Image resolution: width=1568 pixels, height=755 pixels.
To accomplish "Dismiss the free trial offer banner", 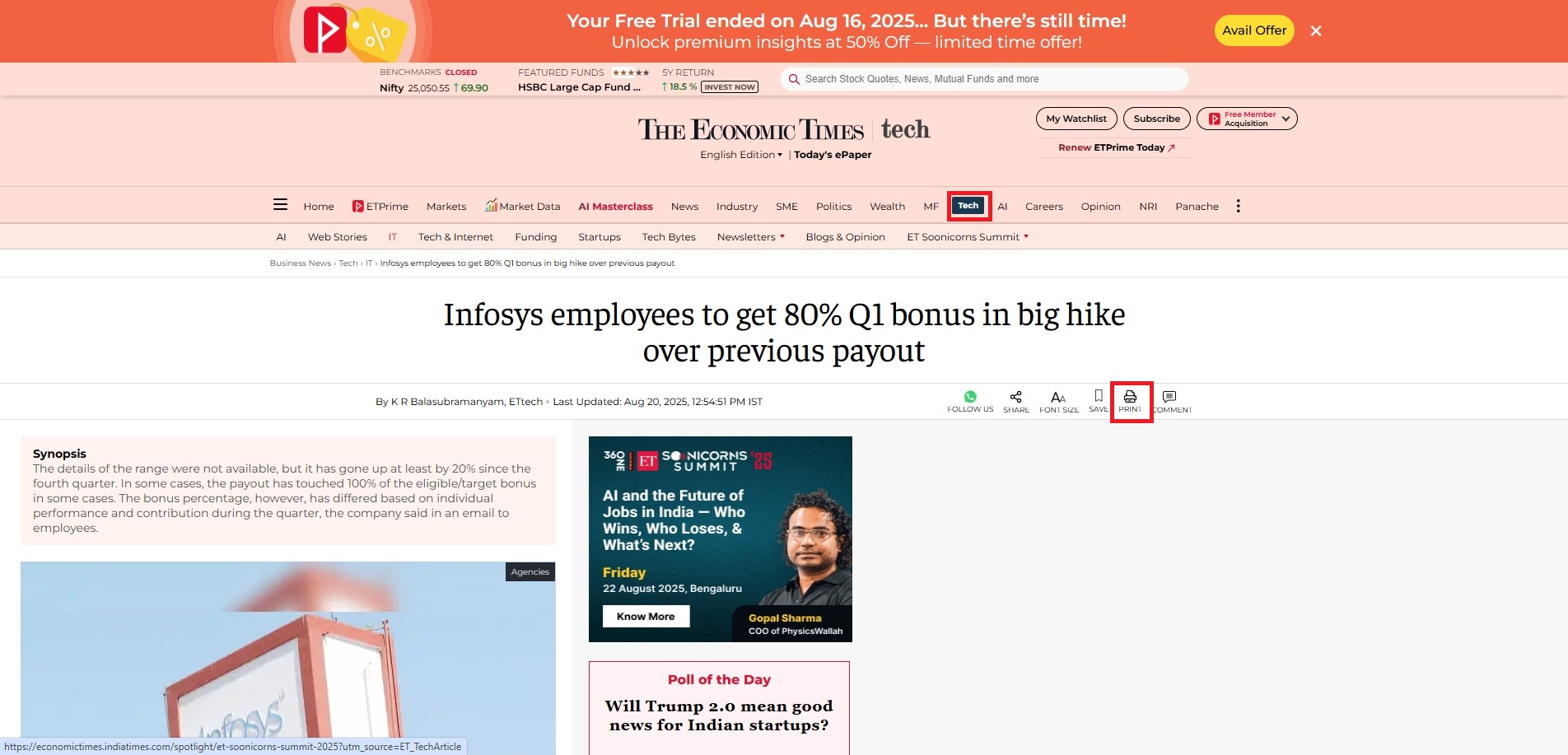I will click(1316, 30).
